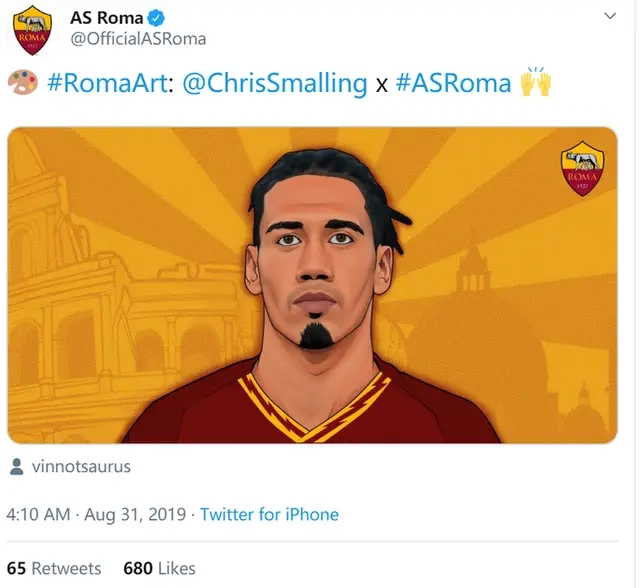This screenshot has height=588, width=640.
Task: Click the person icon beside vinnotsaurus
Action: [16, 466]
